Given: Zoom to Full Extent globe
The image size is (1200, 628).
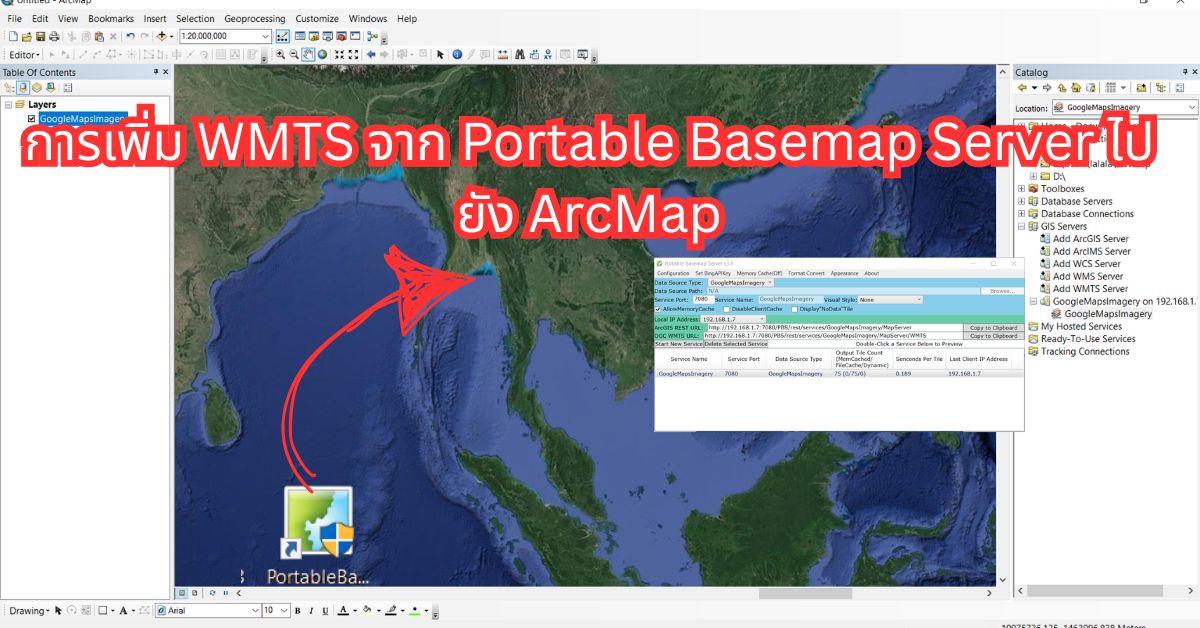Looking at the screenshot, I should point(323,54).
